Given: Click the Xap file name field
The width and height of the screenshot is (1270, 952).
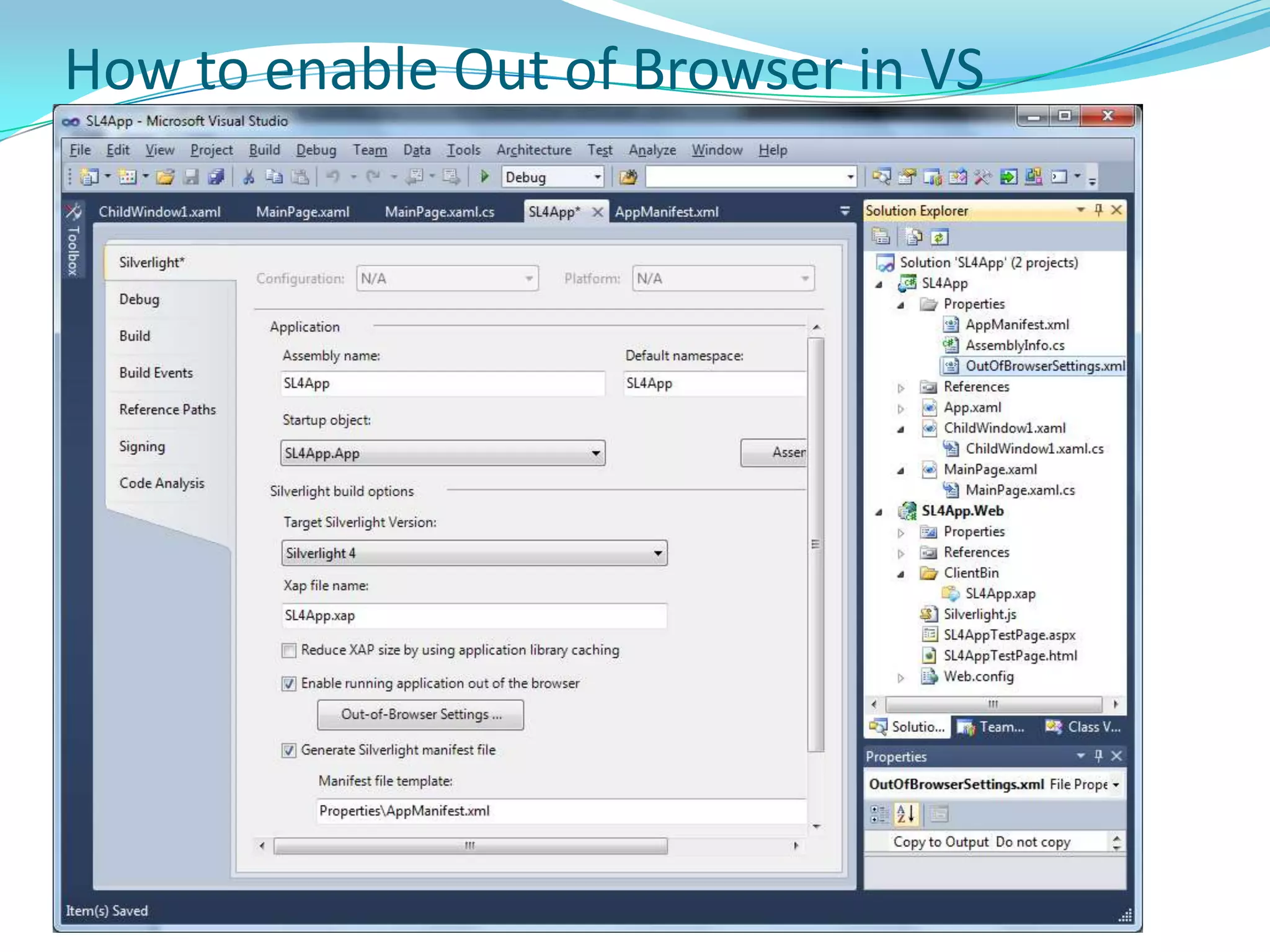Looking at the screenshot, I should pos(474,615).
